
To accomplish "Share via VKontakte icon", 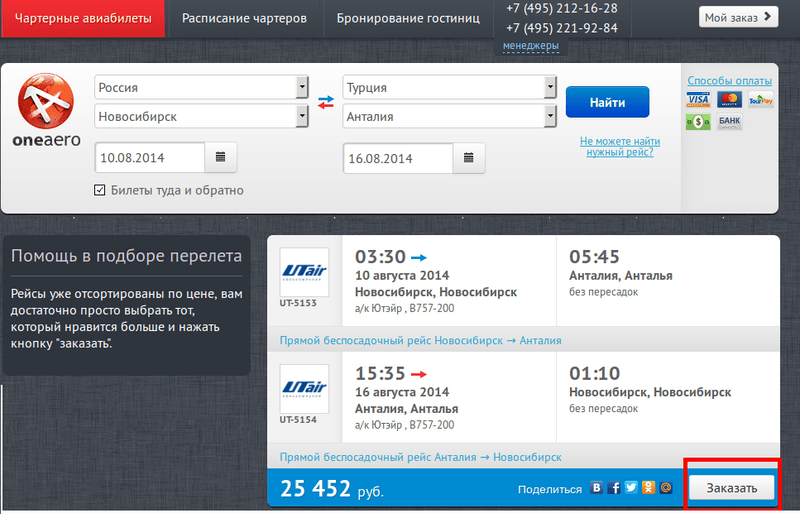I will 597,488.
